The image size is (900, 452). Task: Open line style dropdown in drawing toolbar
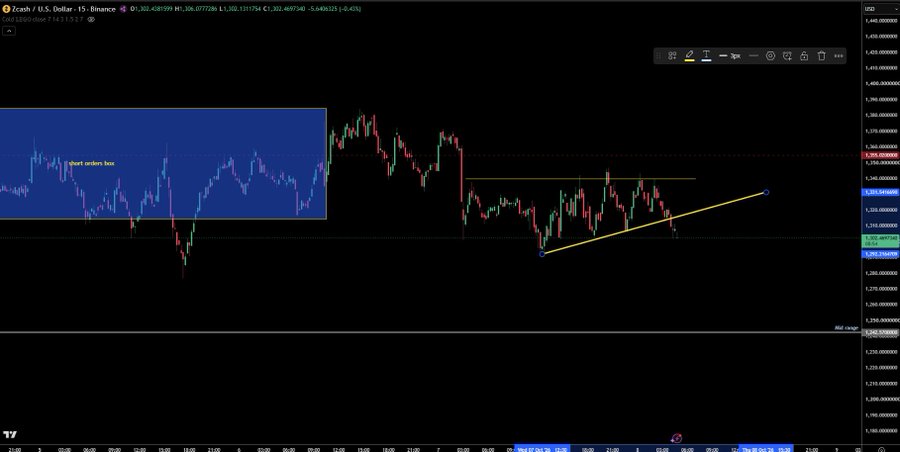click(x=754, y=56)
